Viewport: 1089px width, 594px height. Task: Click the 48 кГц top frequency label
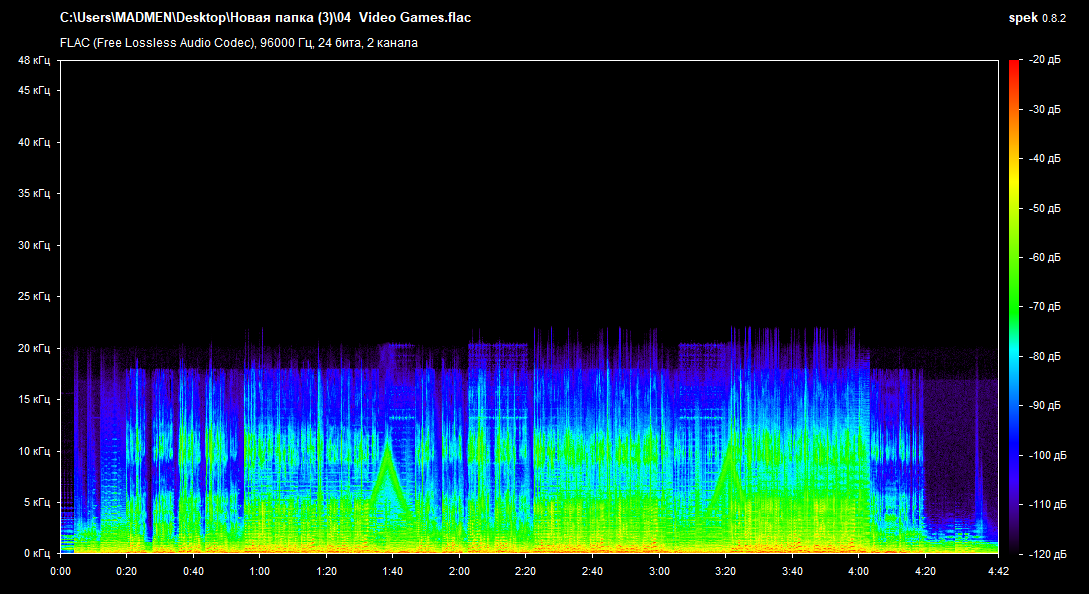pos(32,61)
